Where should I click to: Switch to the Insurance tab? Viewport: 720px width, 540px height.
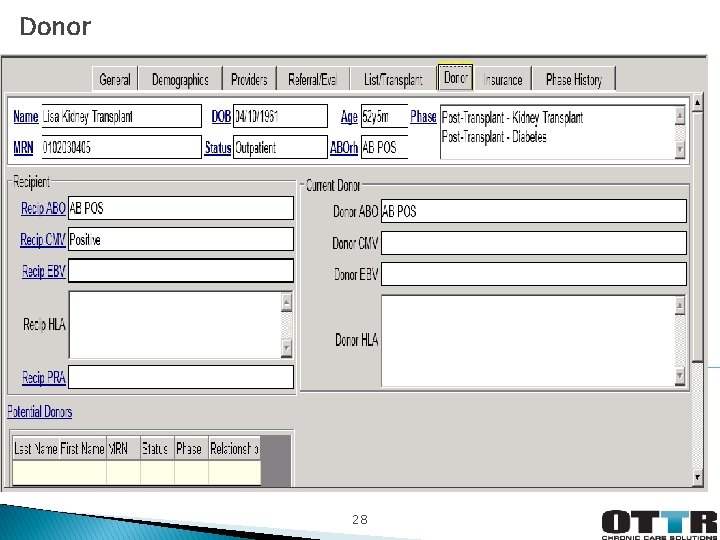point(503,79)
